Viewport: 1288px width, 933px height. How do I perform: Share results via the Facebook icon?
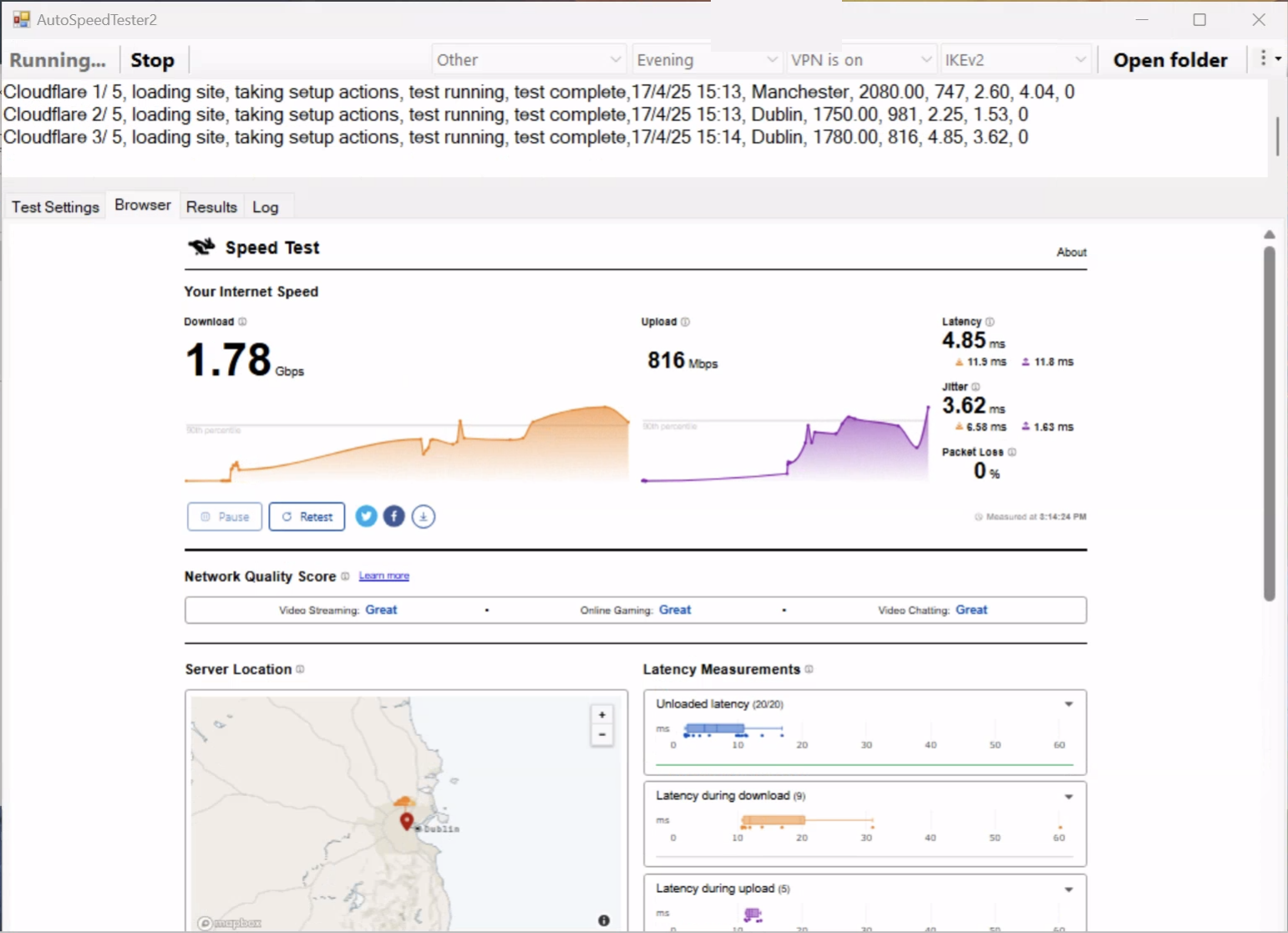[394, 516]
